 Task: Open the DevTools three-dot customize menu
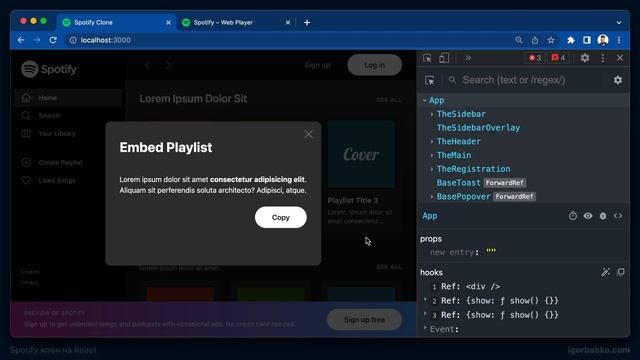point(603,58)
